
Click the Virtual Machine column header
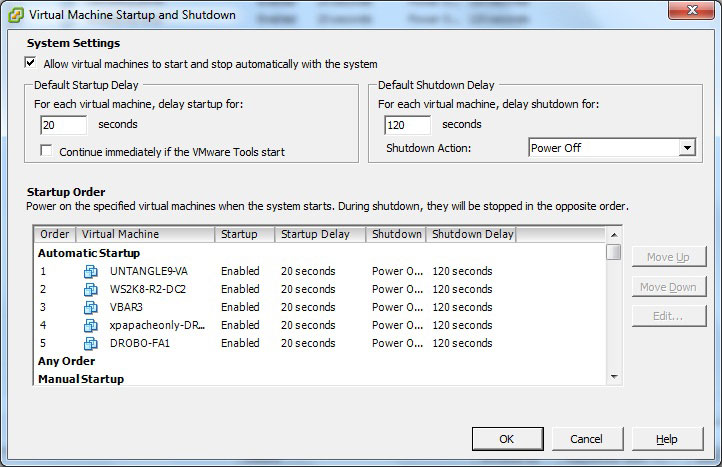[145, 234]
